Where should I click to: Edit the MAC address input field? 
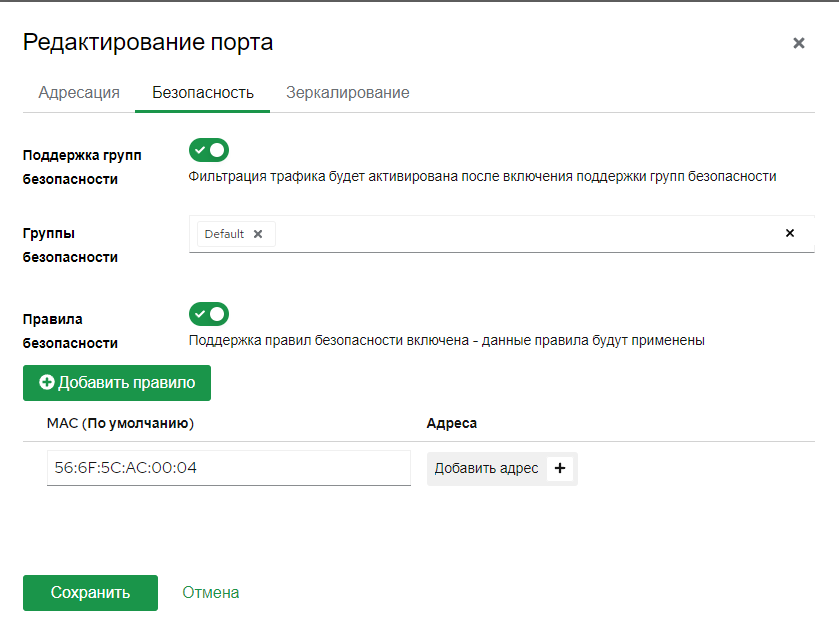(x=228, y=468)
